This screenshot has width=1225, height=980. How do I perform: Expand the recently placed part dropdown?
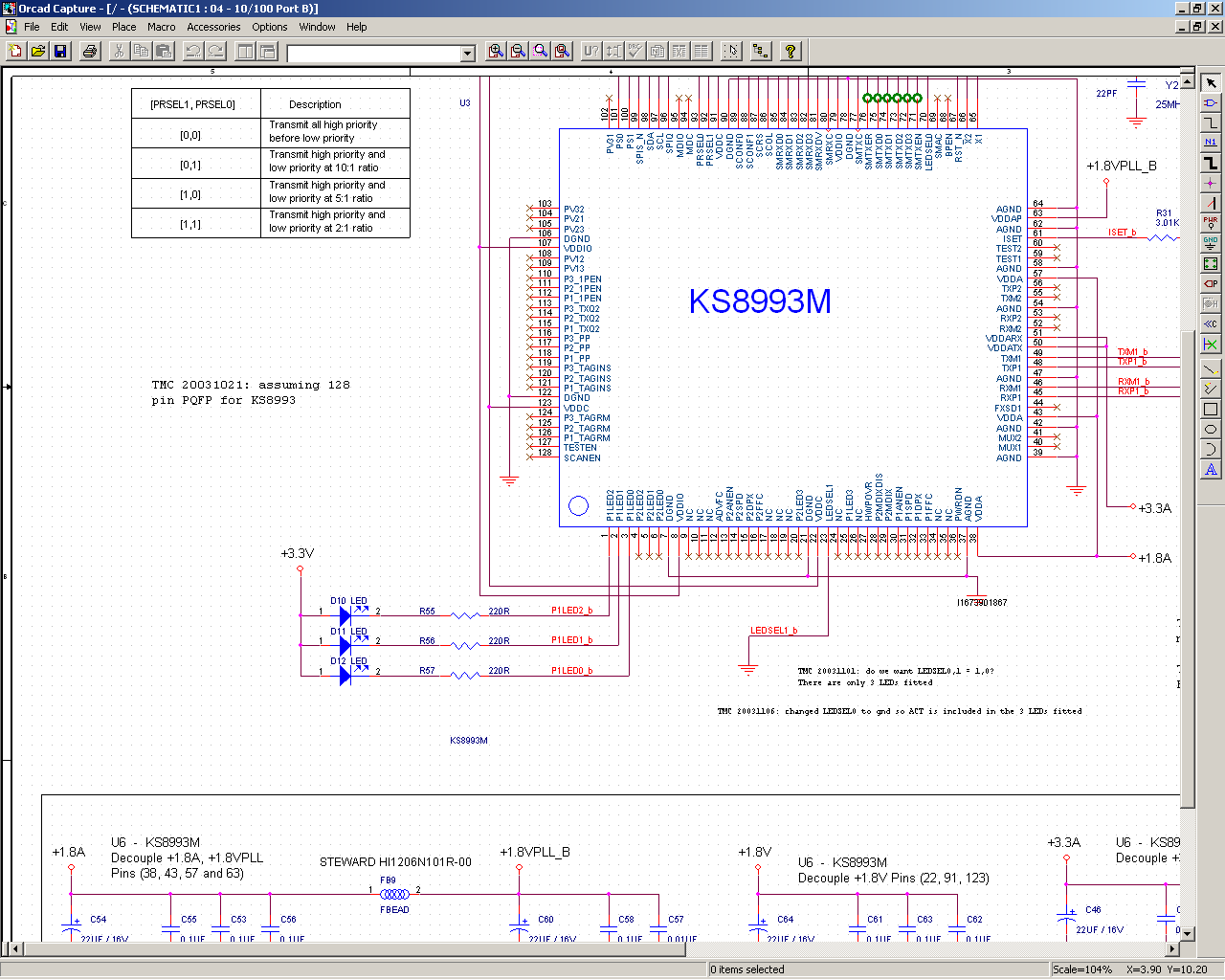pyautogui.click(x=468, y=54)
